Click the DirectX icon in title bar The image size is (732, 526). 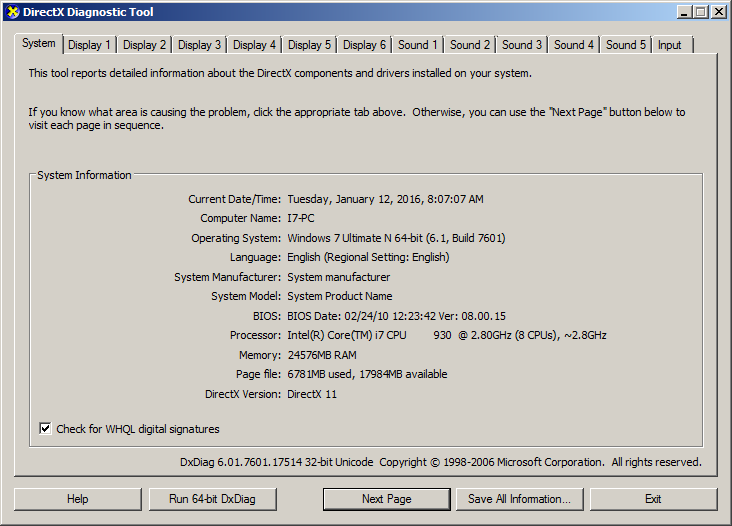pyautogui.click(x=13, y=12)
